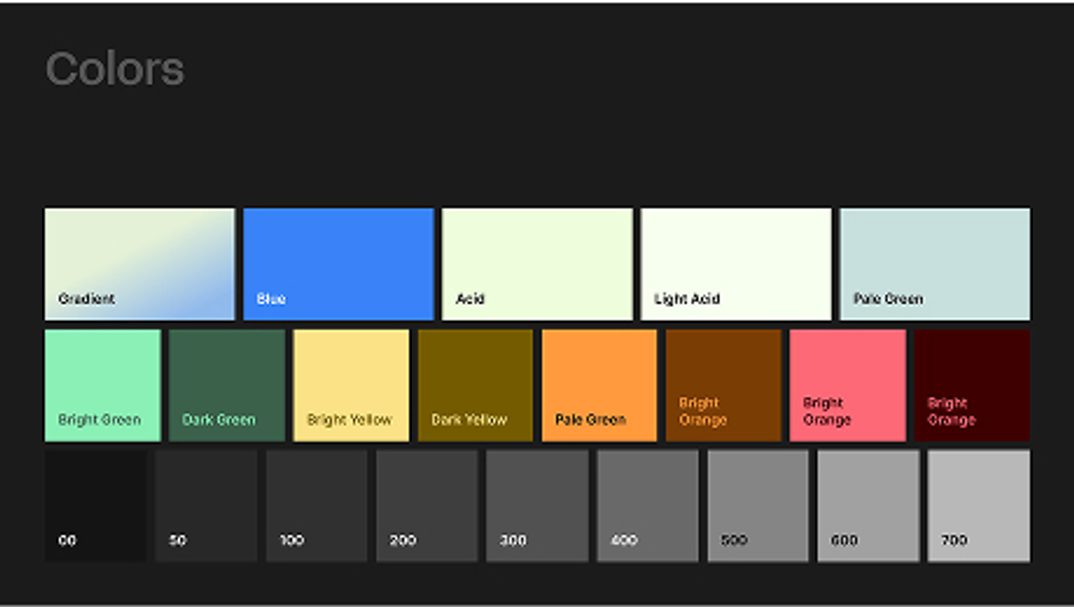
Task: Select the light teal Pale Green swatch
Action: point(934,264)
